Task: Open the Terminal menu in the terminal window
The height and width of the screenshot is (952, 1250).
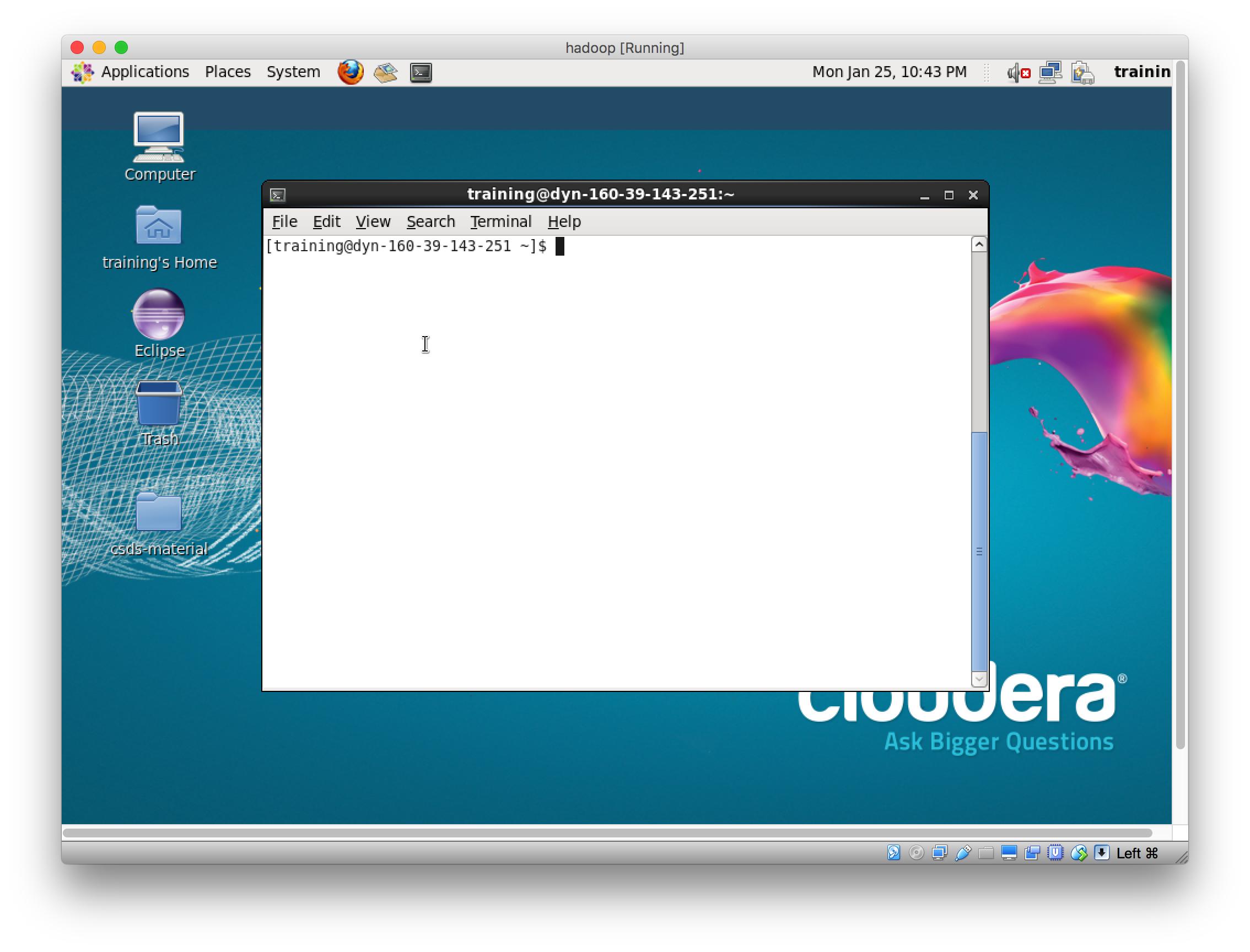Action: (500, 221)
